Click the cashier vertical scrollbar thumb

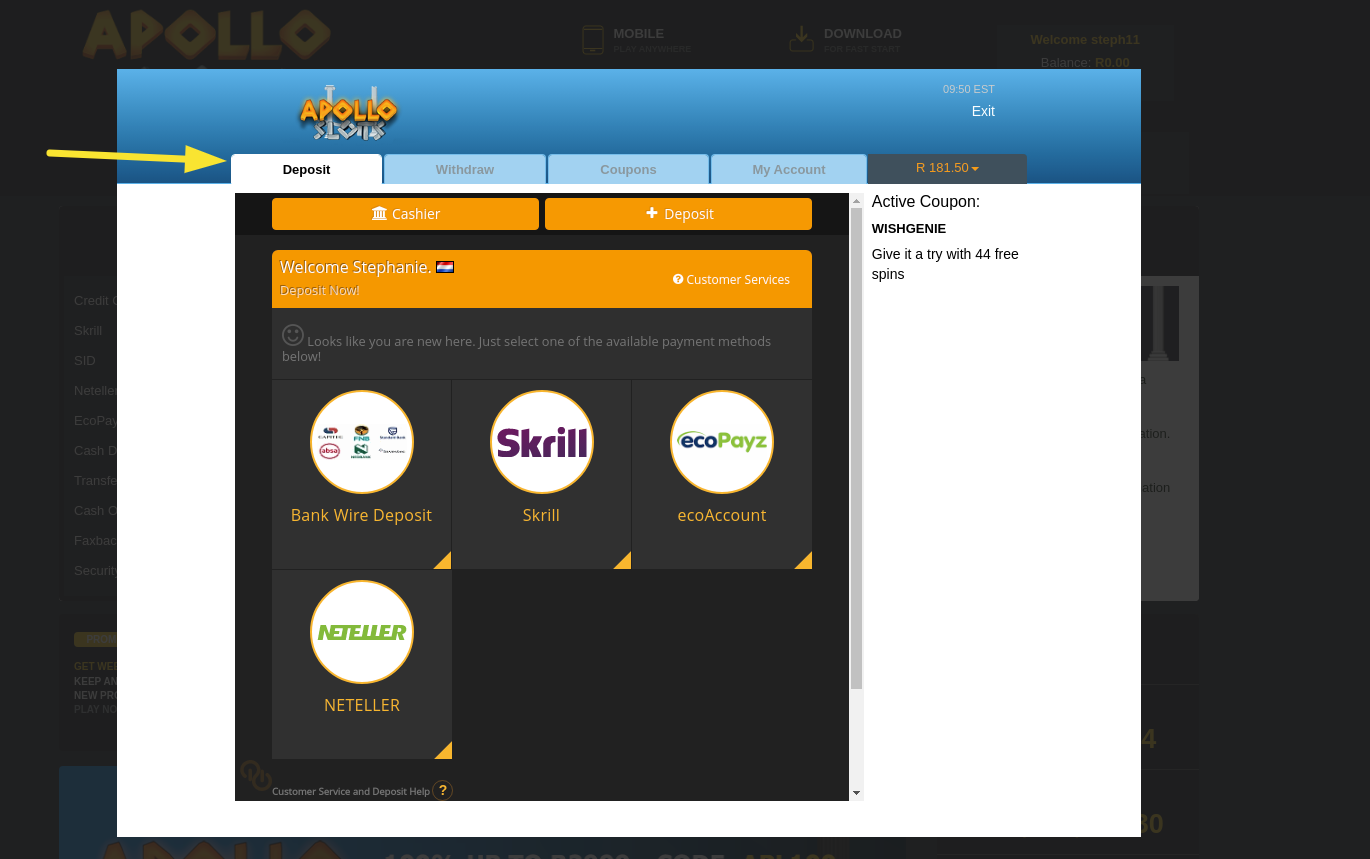[856, 449]
